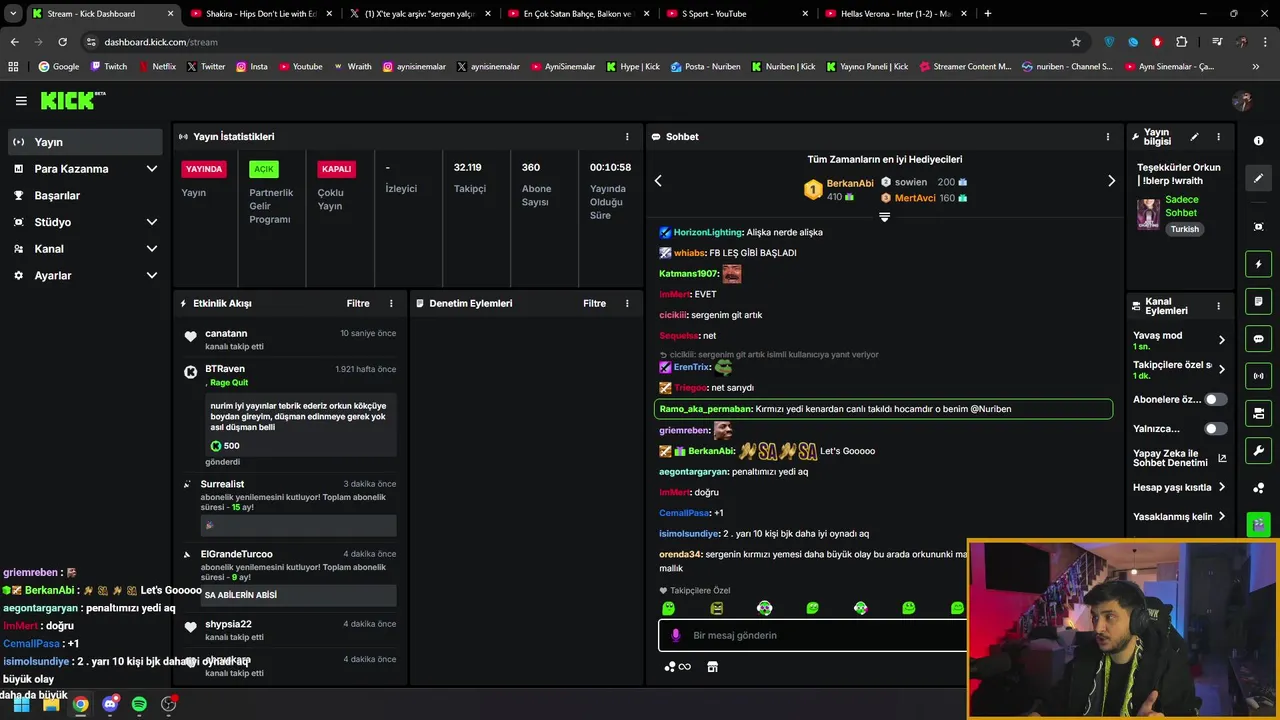Open Takipçilere özel sohbet settings
Screen dimensions: 1280x720
(x=1179, y=370)
